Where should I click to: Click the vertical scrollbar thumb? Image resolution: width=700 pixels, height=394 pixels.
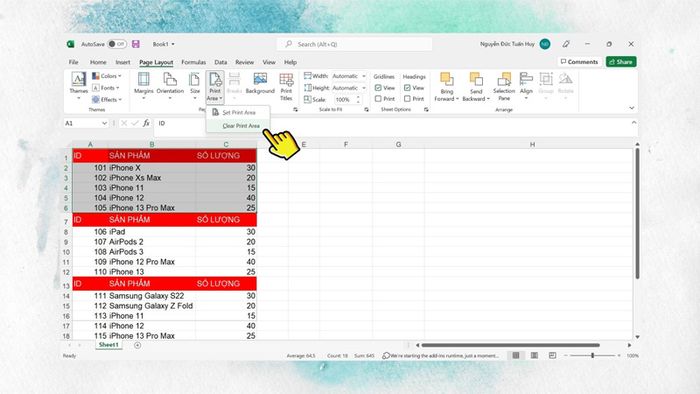tap(637, 213)
